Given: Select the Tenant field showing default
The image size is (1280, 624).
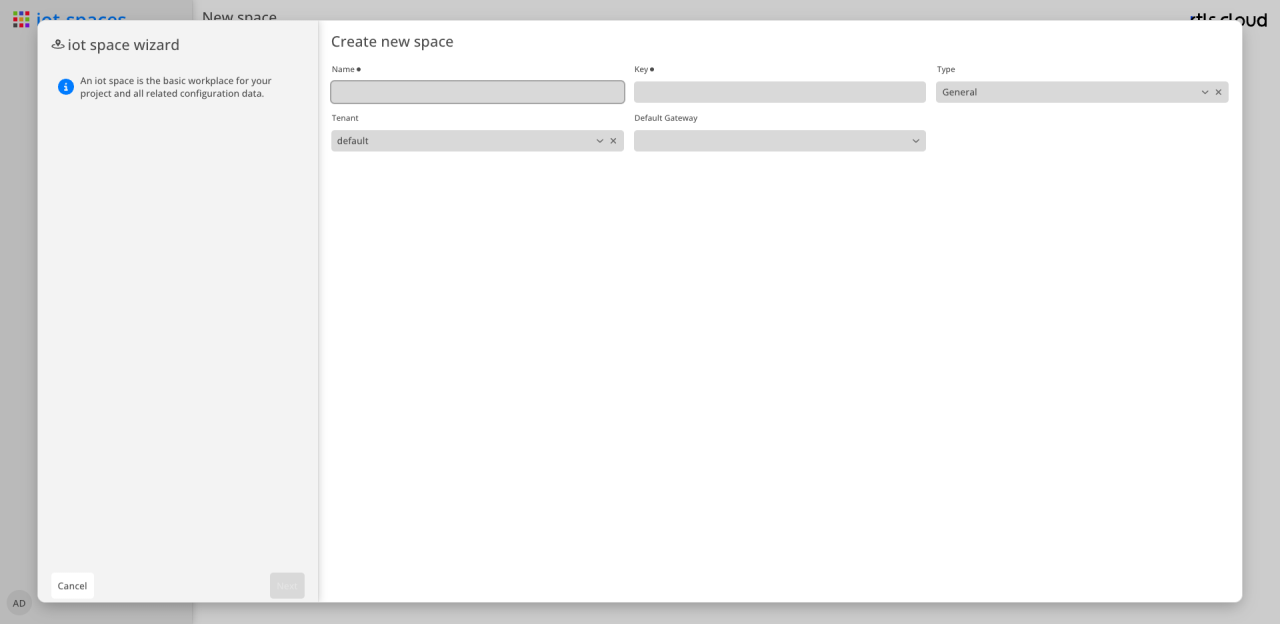Looking at the screenshot, I should point(477,141).
